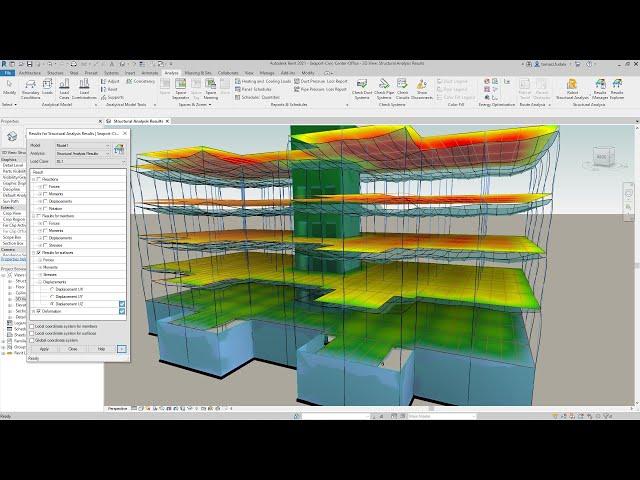Launch the Results Explorer icon
Viewport: 640px width, 480px height.
[617, 89]
